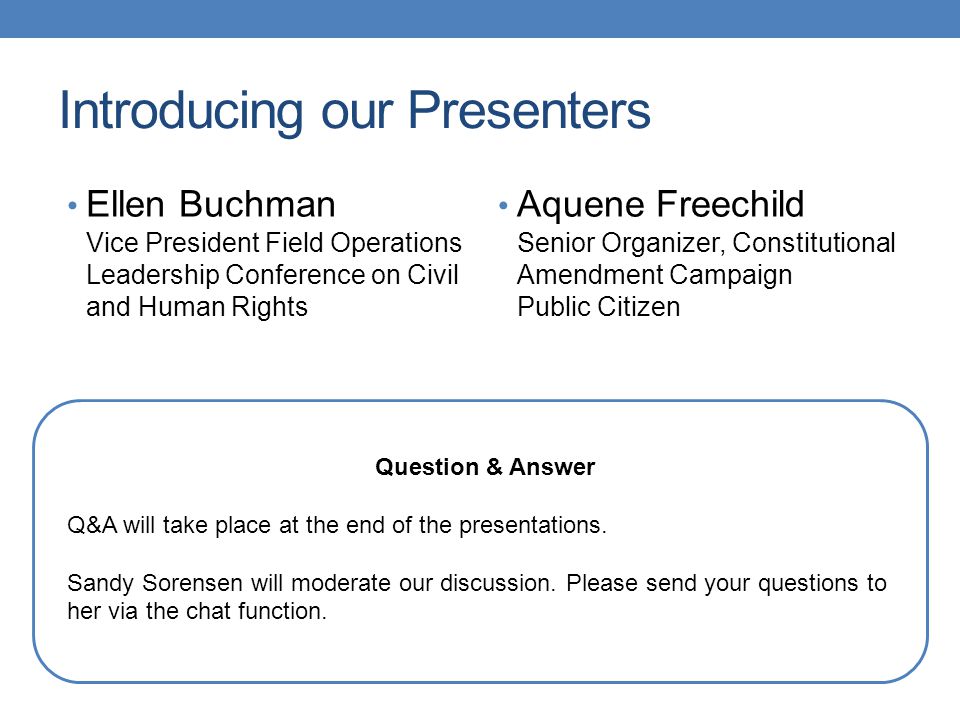Screen dimensions: 960x720
Task: Click the 'her via the chat function' line
Action: tap(197, 611)
